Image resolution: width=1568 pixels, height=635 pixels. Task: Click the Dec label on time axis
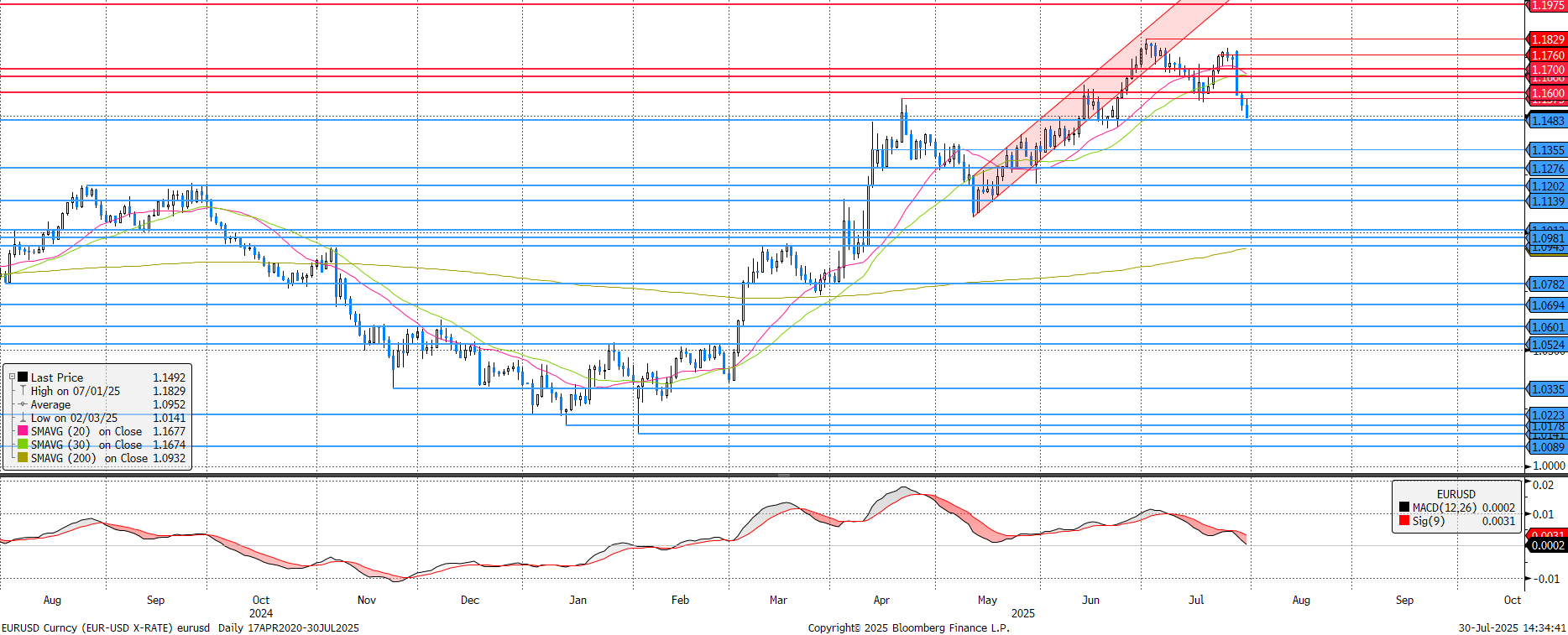point(470,600)
